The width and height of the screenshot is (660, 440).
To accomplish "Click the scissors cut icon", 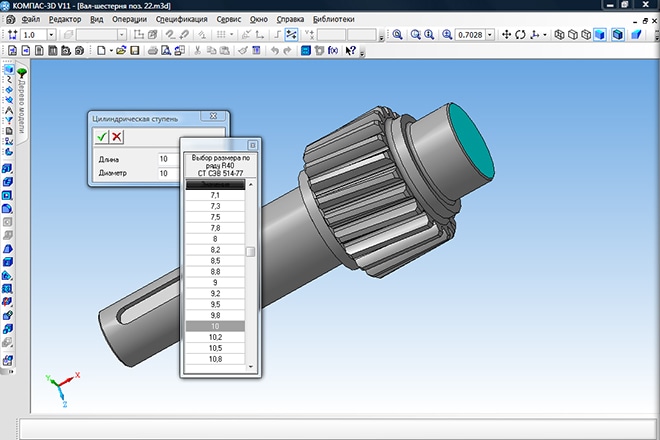I will pos(197,51).
